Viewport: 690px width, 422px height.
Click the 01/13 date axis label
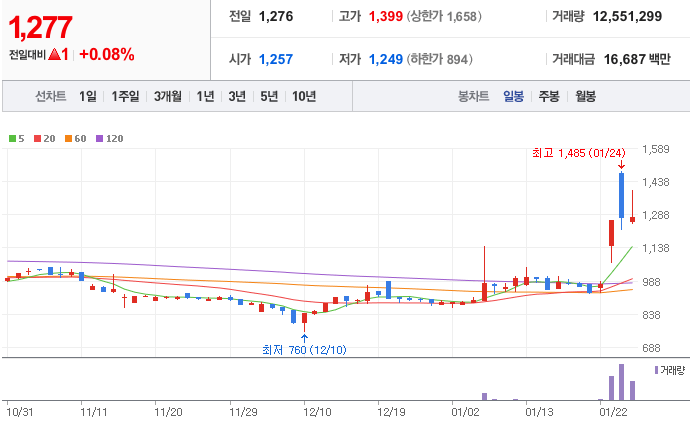tap(540, 412)
